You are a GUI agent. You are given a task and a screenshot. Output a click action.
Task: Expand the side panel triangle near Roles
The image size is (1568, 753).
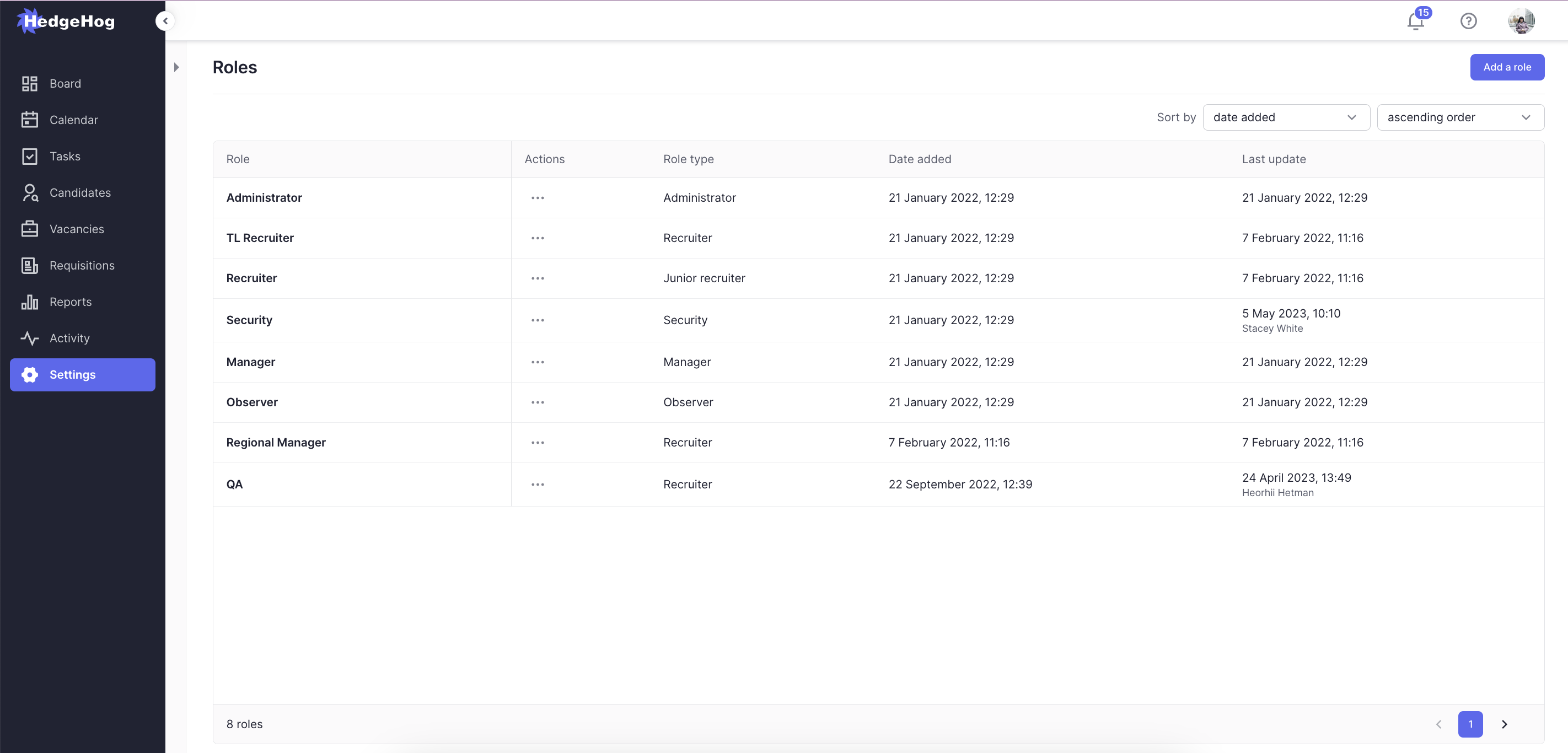[176, 67]
